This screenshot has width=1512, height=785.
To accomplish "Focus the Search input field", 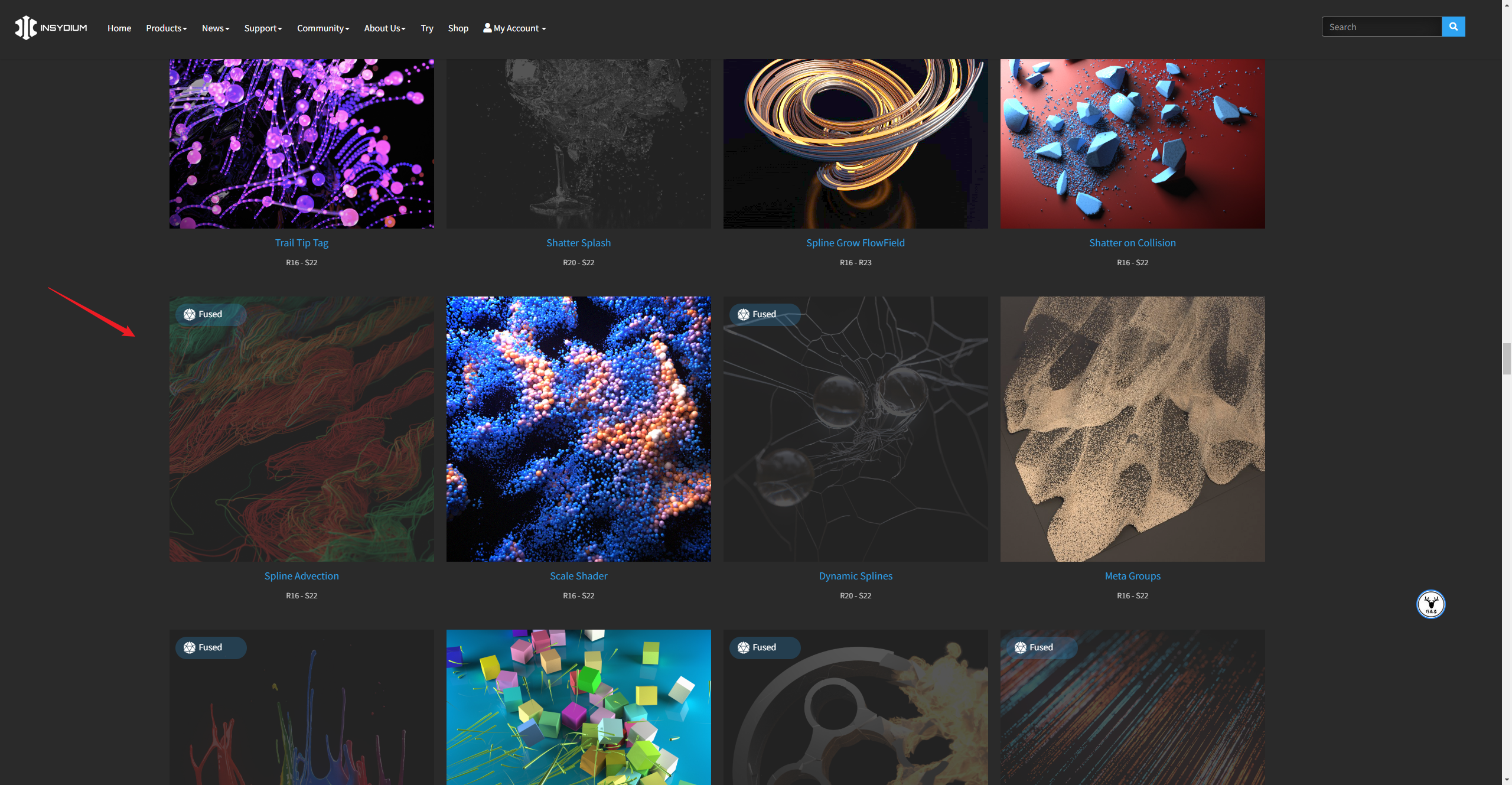I will (1381, 27).
